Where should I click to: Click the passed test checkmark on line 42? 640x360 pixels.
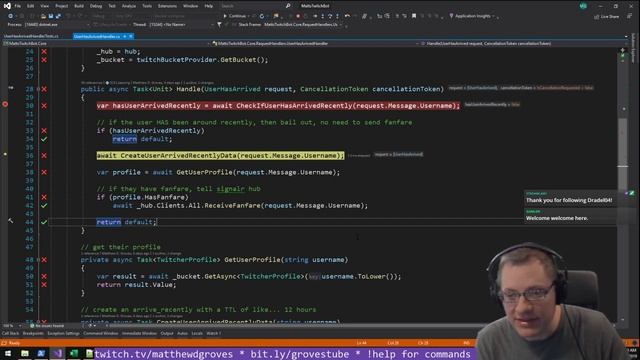(44, 206)
